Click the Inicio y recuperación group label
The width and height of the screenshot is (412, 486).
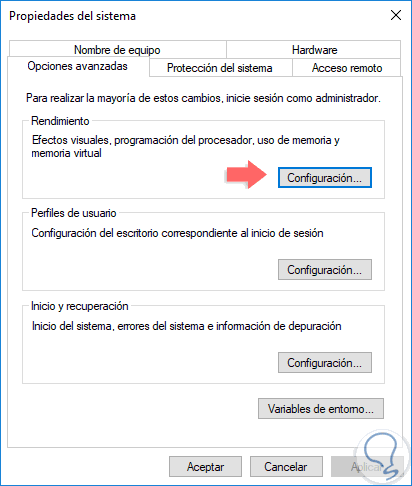coord(80,306)
